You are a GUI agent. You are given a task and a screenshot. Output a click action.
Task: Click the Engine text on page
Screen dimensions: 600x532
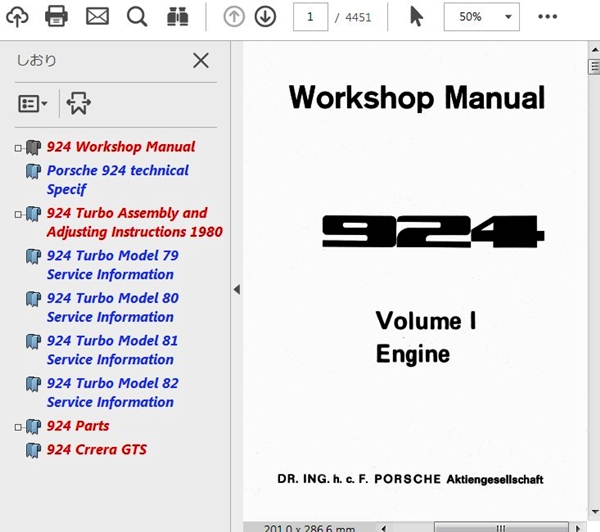[x=413, y=354]
